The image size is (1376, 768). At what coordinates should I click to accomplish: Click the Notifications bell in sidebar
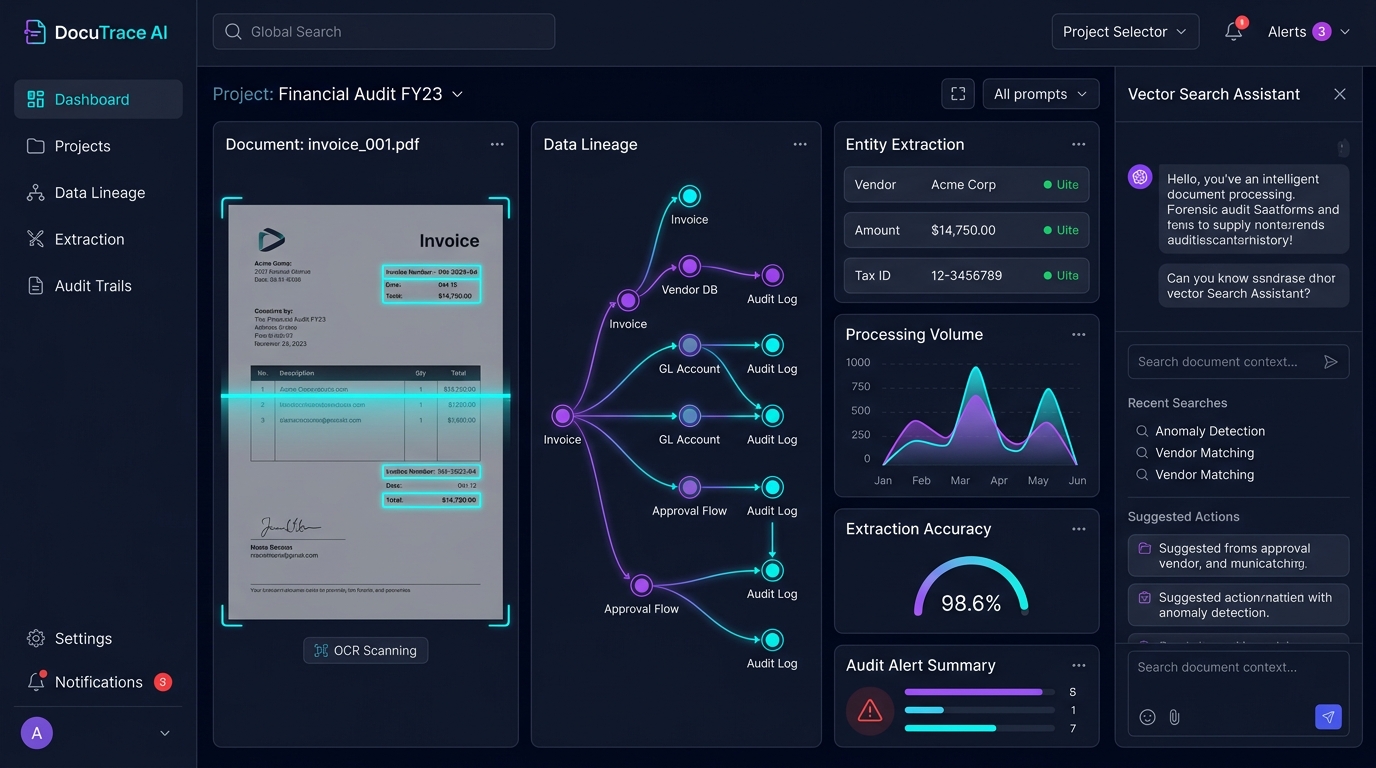(36, 681)
